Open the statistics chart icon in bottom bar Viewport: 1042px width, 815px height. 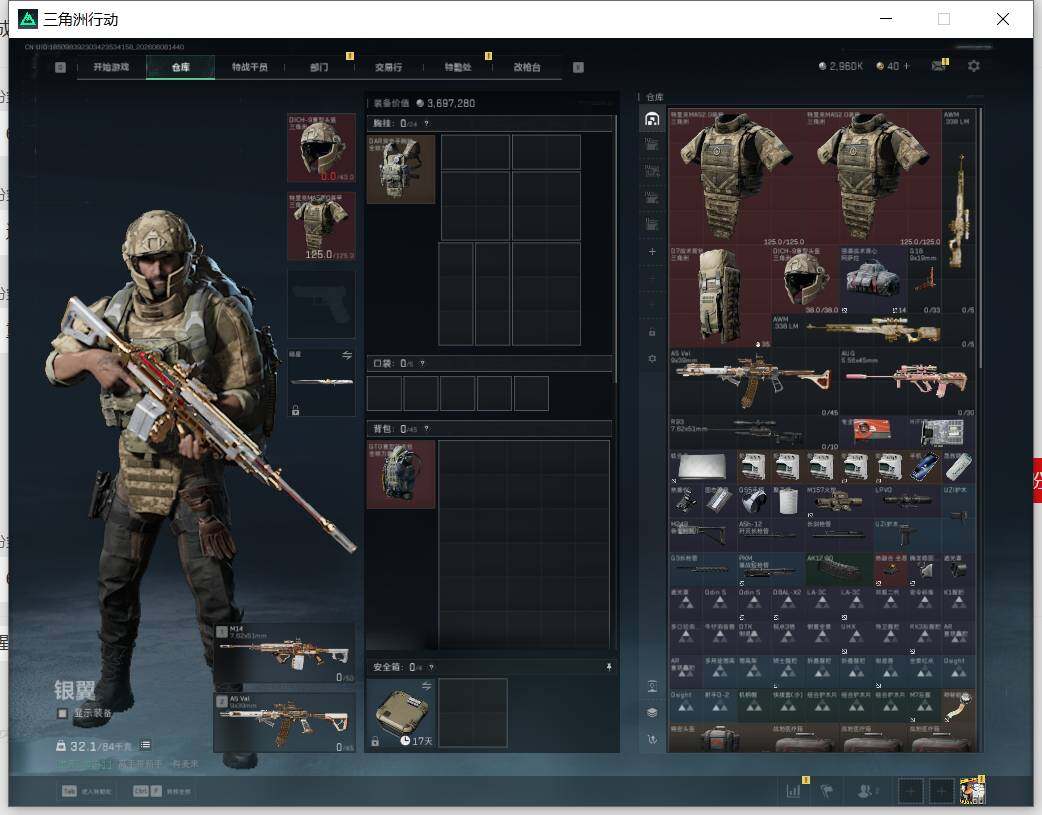click(x=793, y=791)
